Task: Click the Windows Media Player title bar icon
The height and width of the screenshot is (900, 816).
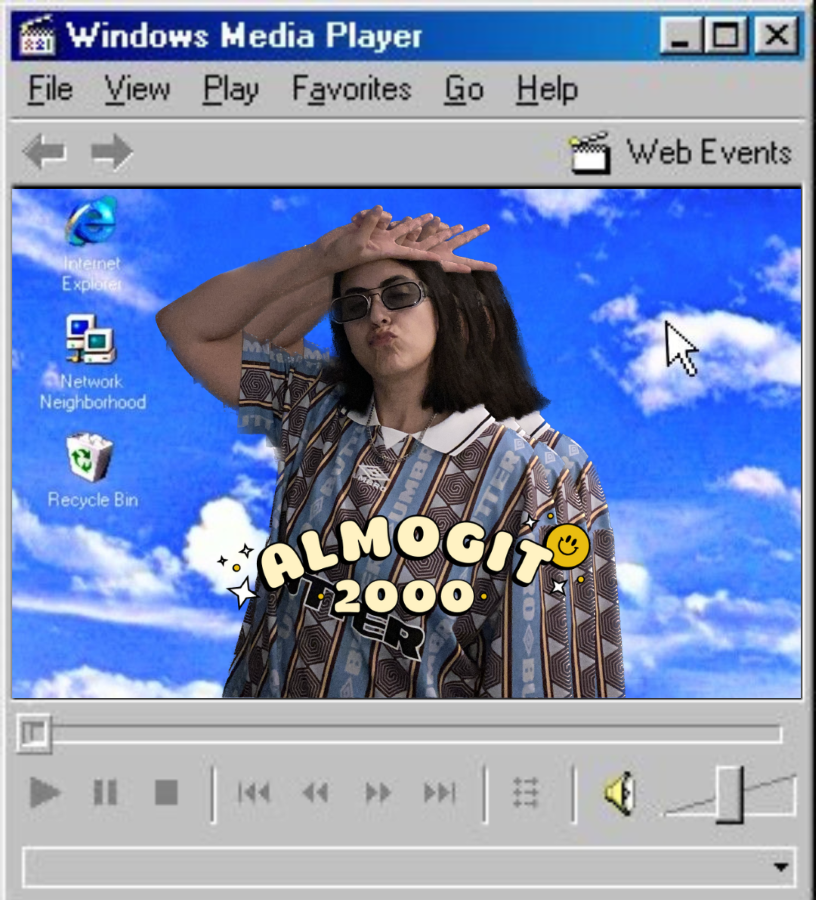Action: 37,35
